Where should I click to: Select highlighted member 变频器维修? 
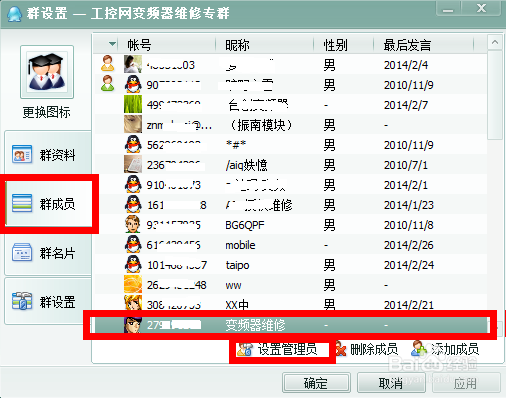[290, 325]
